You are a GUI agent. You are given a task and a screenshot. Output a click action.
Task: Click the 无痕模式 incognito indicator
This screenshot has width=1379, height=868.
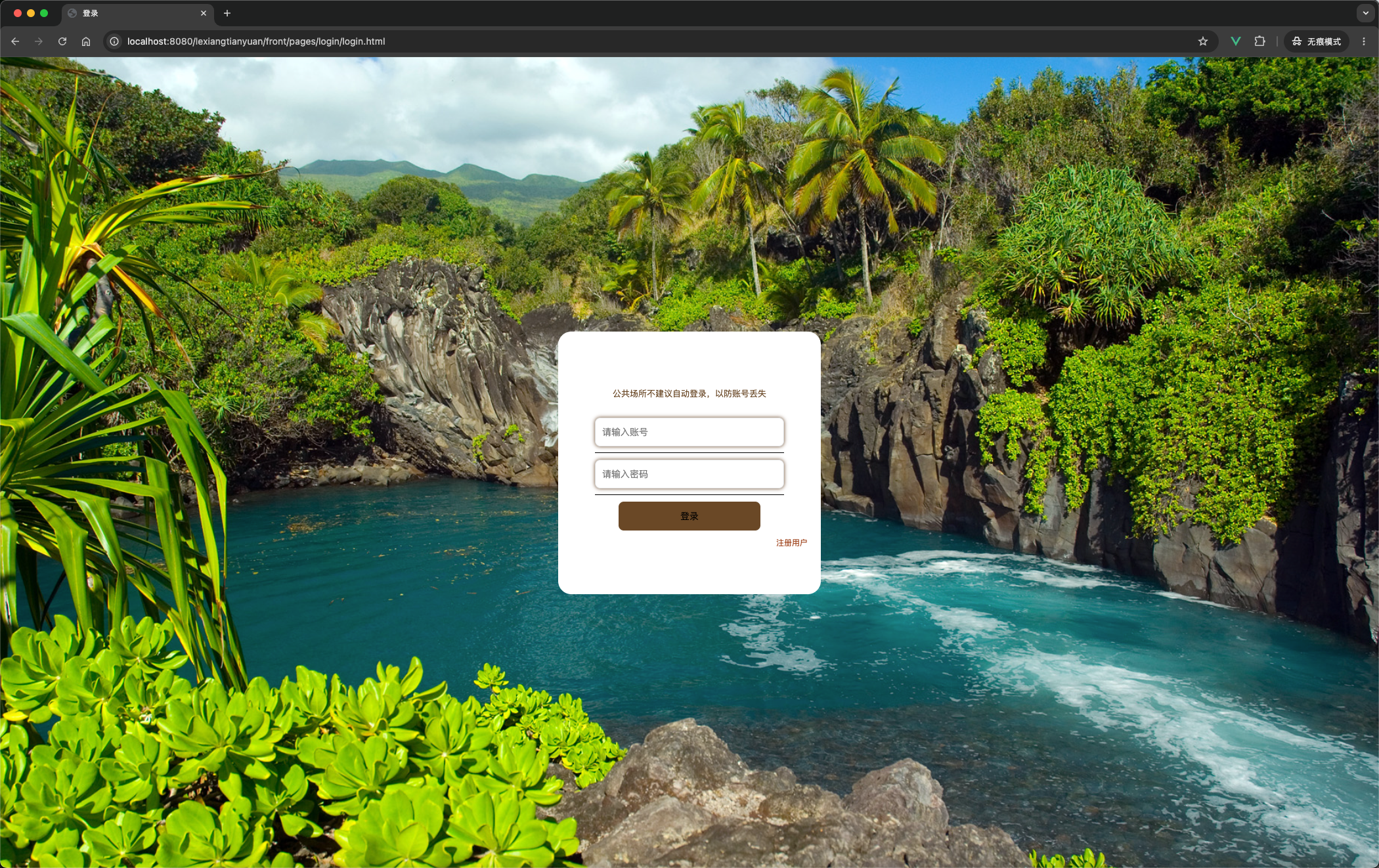pyautogui.click(x=1317, y=41)
